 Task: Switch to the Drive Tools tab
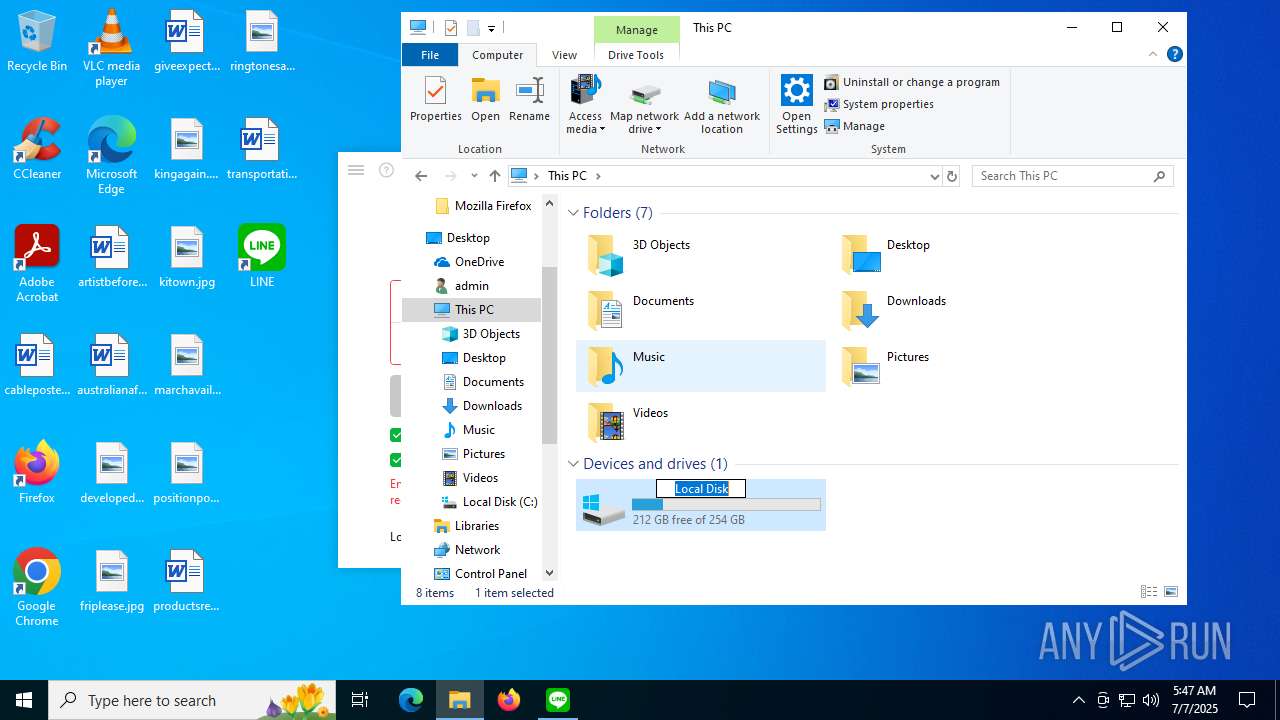(x=636, y=55)
